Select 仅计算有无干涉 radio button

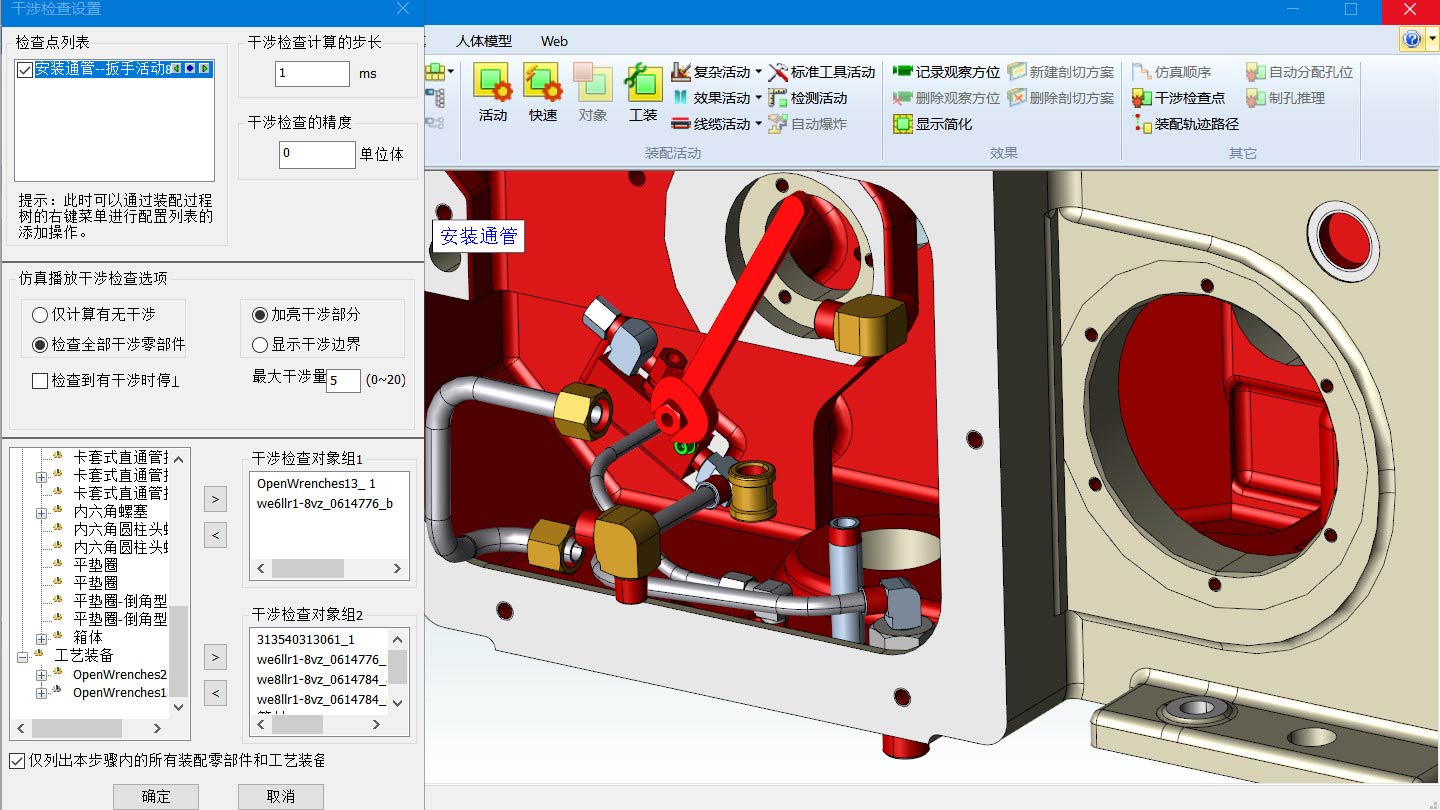tap(40, 315)
